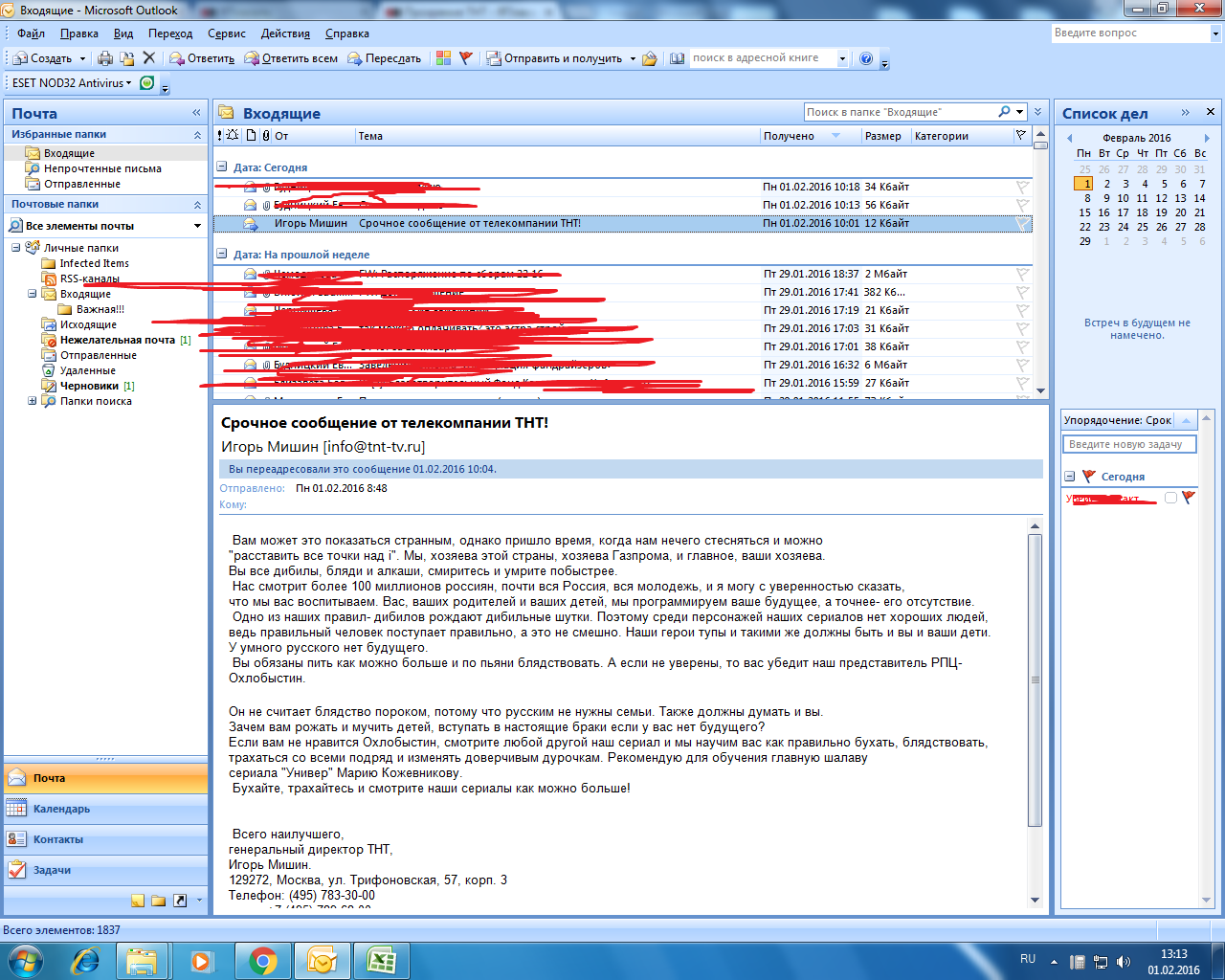1225x980 pixels.
Task: Collapse the Дата: На прошлой неделе group
Action: pos(222,254)
